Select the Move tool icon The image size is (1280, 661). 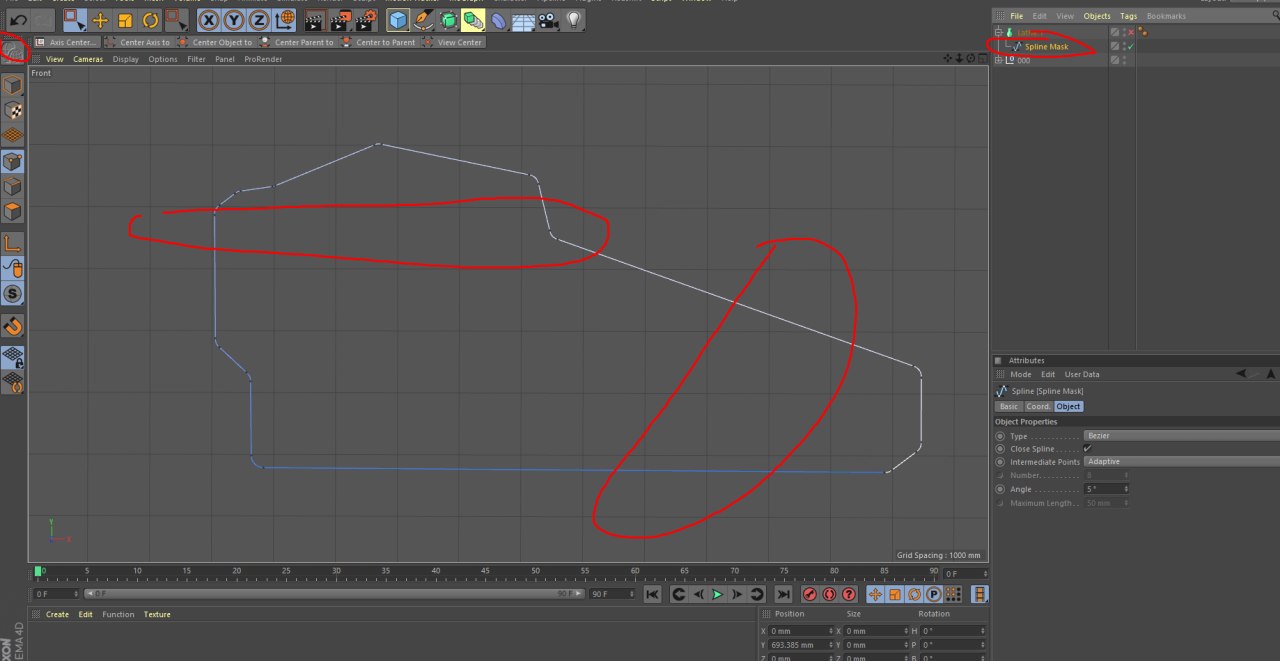100,19
